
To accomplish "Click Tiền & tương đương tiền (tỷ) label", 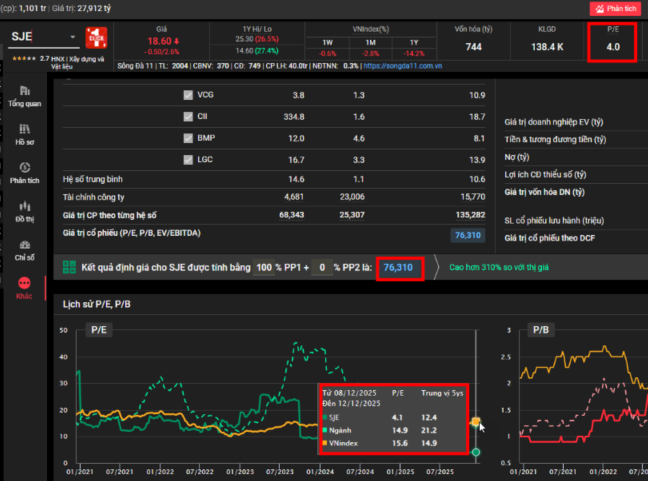I will (555, 140).
